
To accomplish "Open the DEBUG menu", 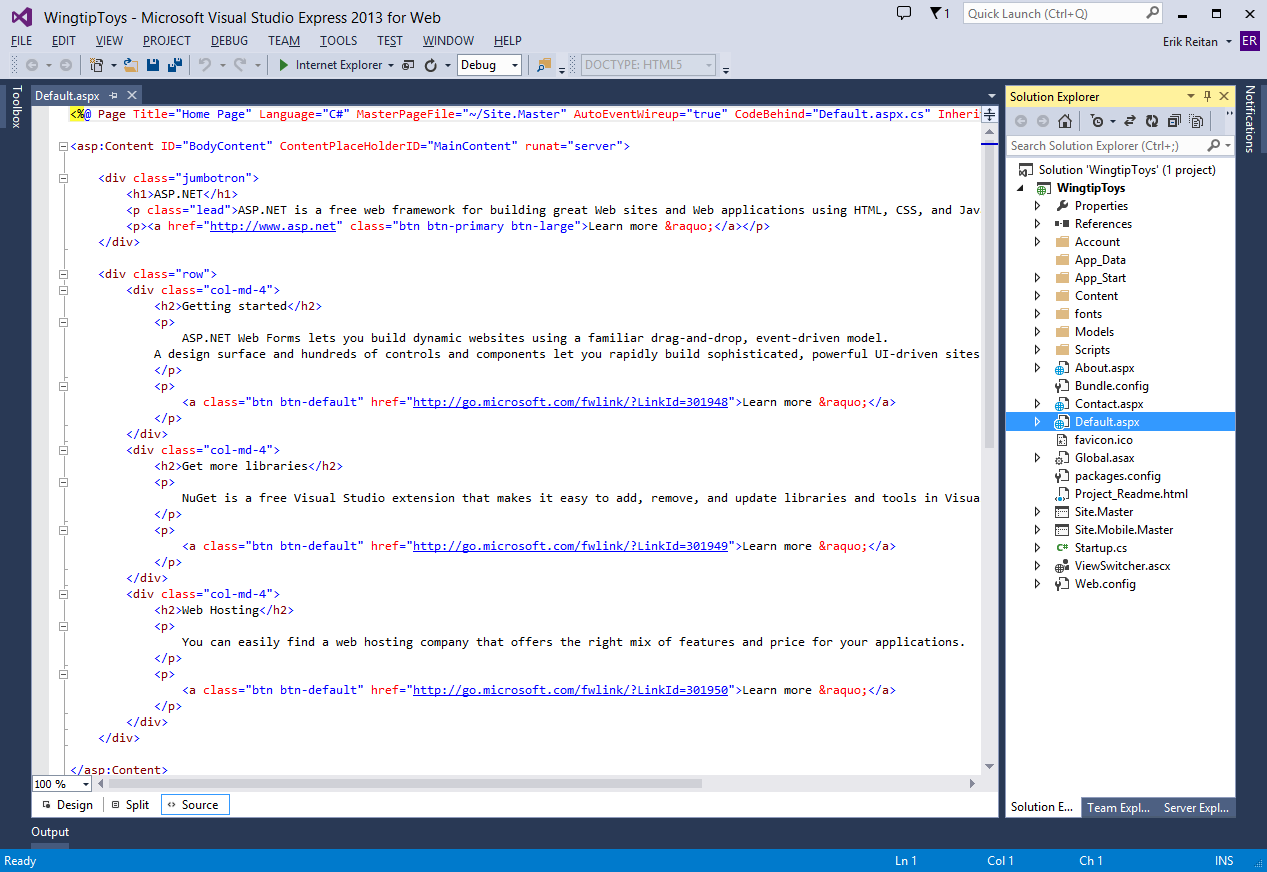I will 228,41.
